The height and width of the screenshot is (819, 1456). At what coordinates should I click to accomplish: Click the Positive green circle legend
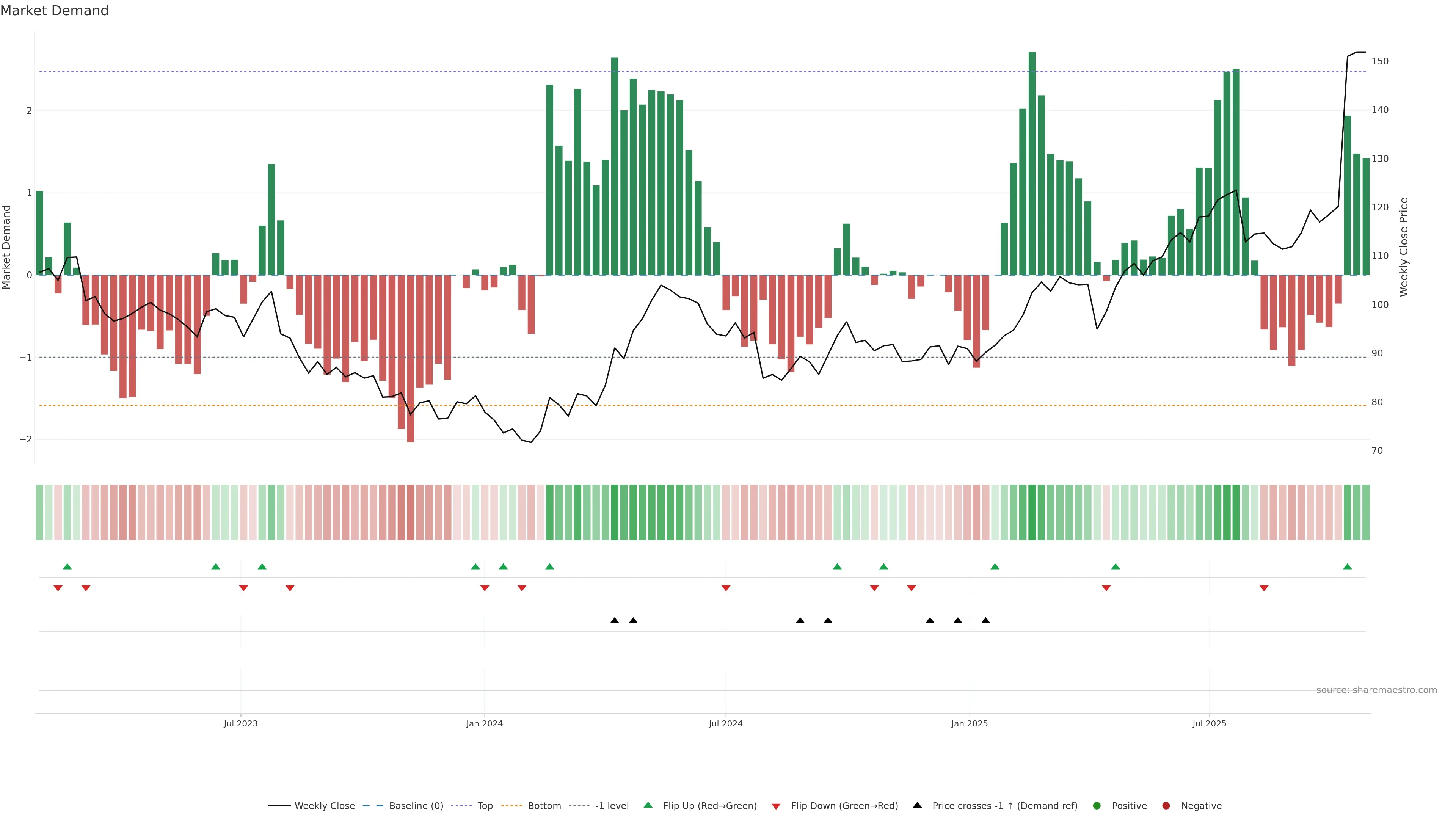click(1097, 806)
